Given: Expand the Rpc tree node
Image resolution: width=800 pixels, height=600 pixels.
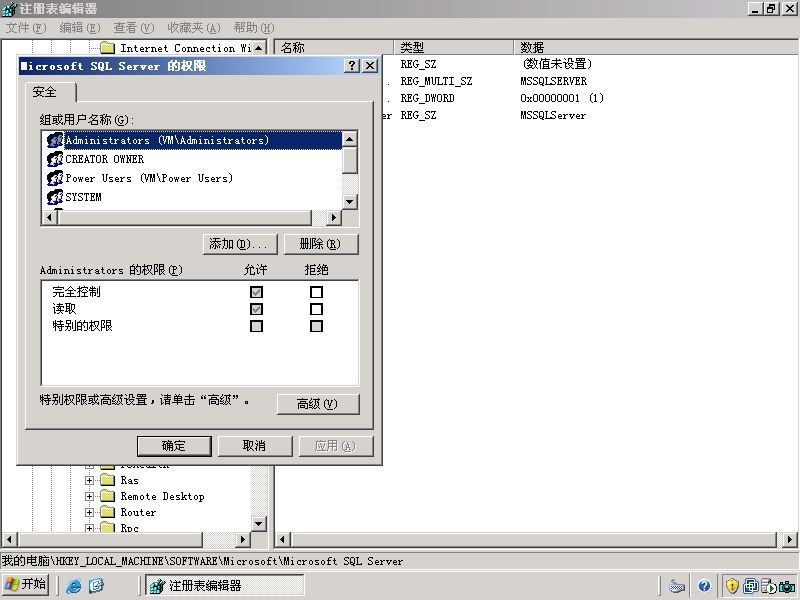Looking at the screenshot, I should pos(89,528).
